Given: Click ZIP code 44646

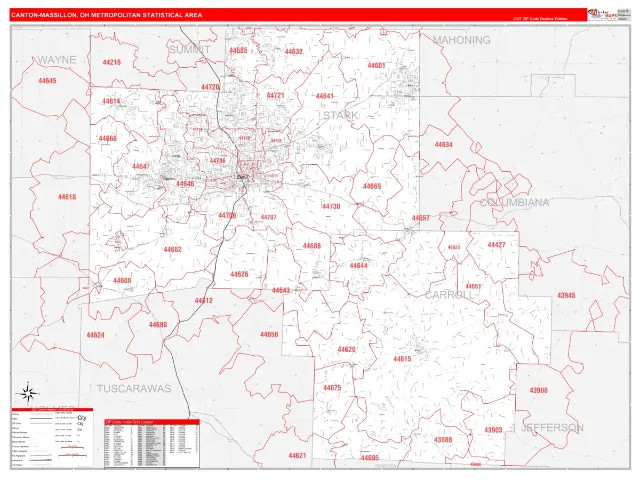Looking at the screenshot, I should [x=185, y=184].
